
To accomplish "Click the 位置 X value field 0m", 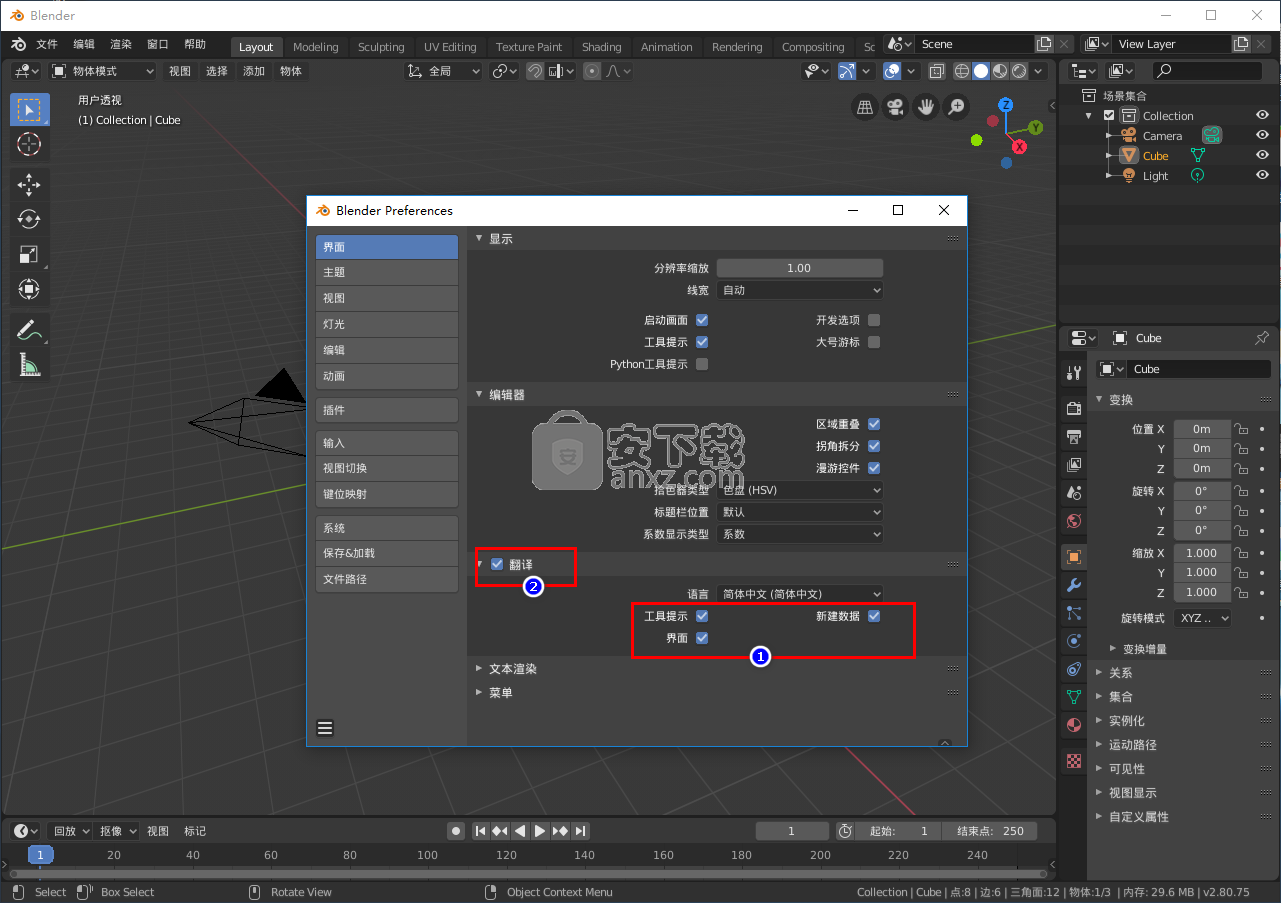I will pyautogui.click(x=1201, y=429).
